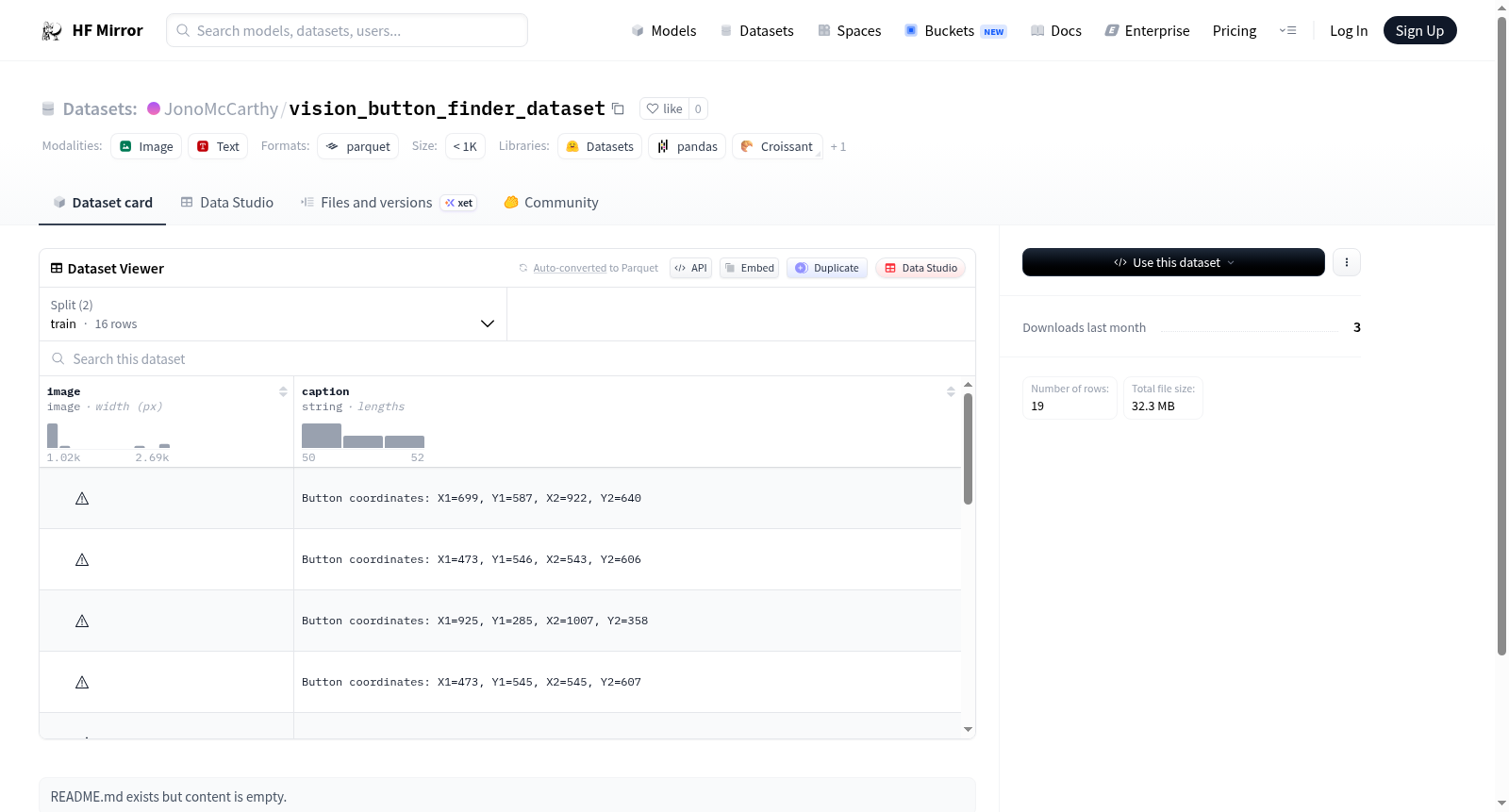1509x812 pixels.
Task: Click the warning icon in X1=699 row
Action: 82,498
